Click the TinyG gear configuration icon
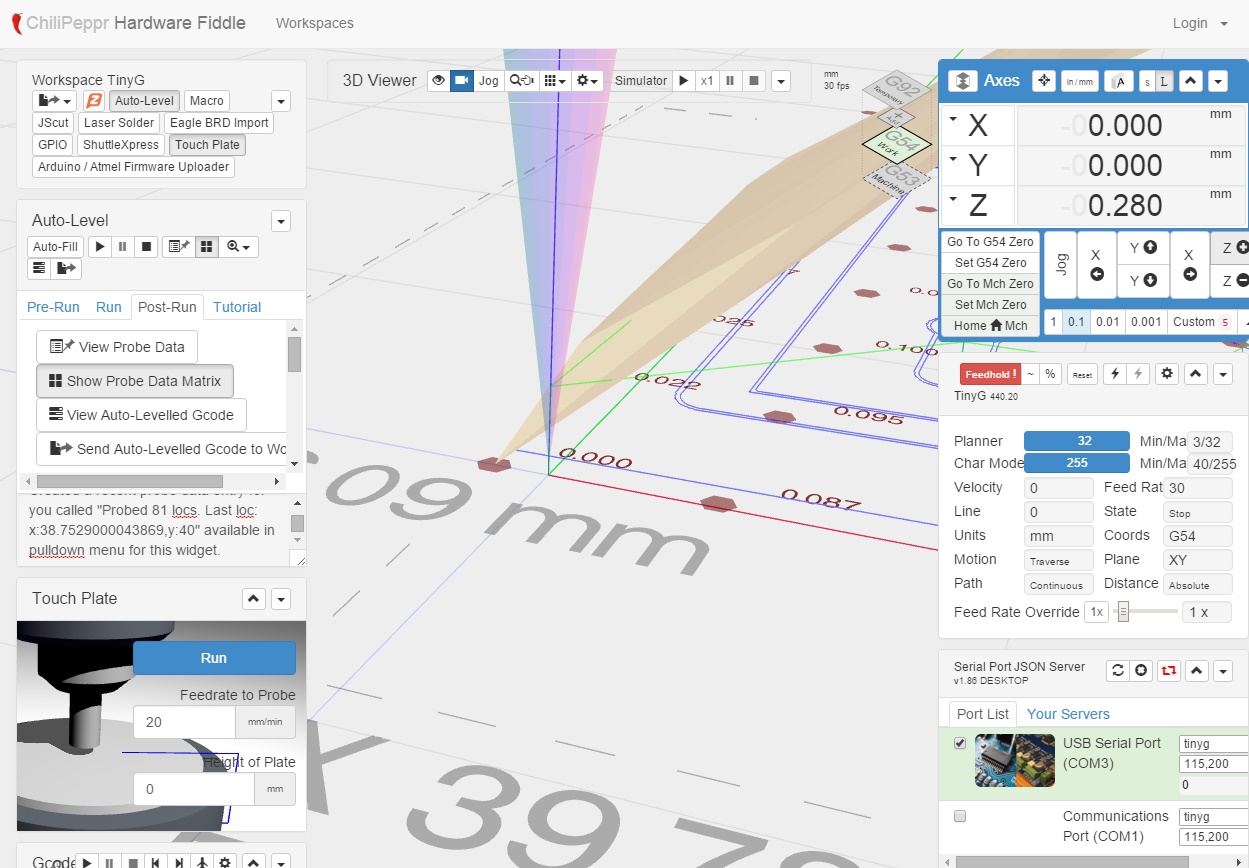 (x=1166, y=374)
